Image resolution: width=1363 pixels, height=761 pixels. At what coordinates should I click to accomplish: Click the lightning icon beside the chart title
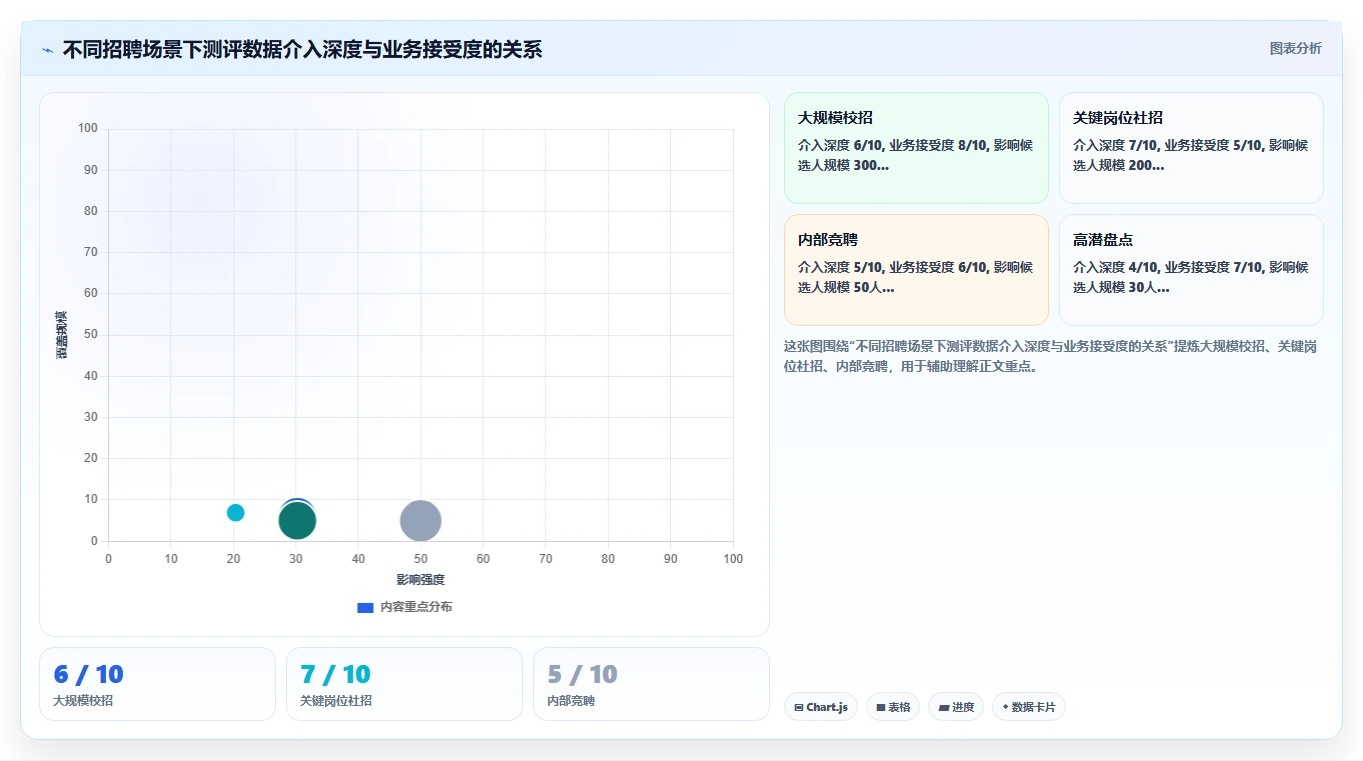tap(48, 50)
